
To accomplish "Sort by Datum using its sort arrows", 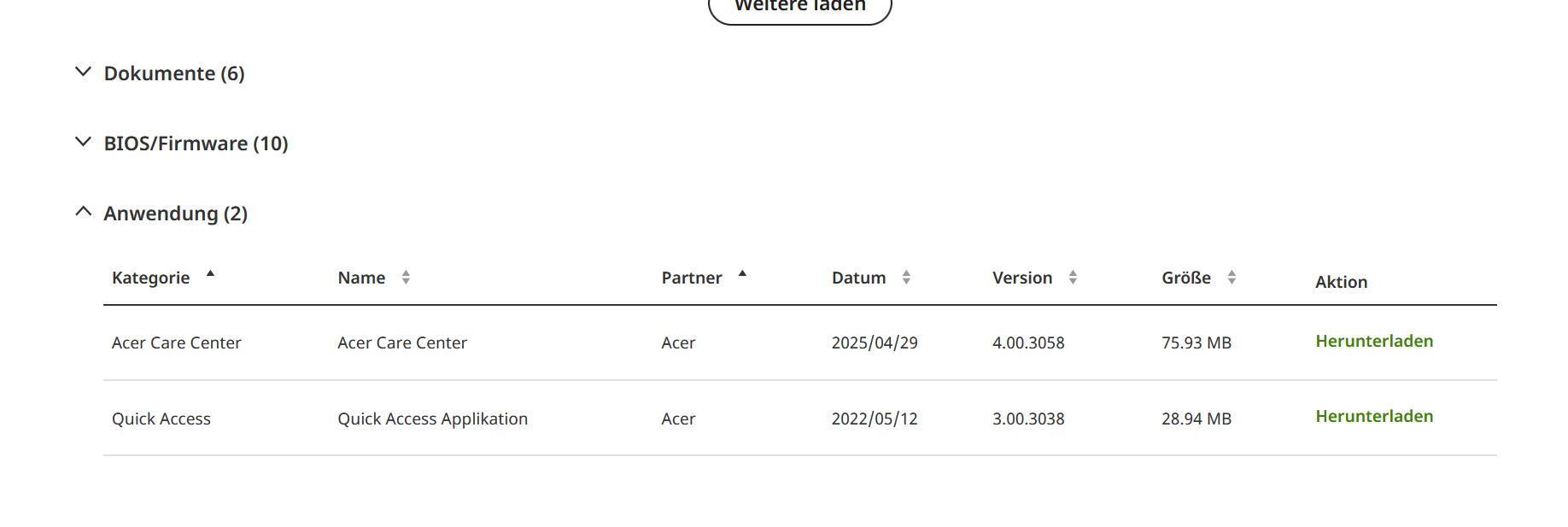I will 906,278.
